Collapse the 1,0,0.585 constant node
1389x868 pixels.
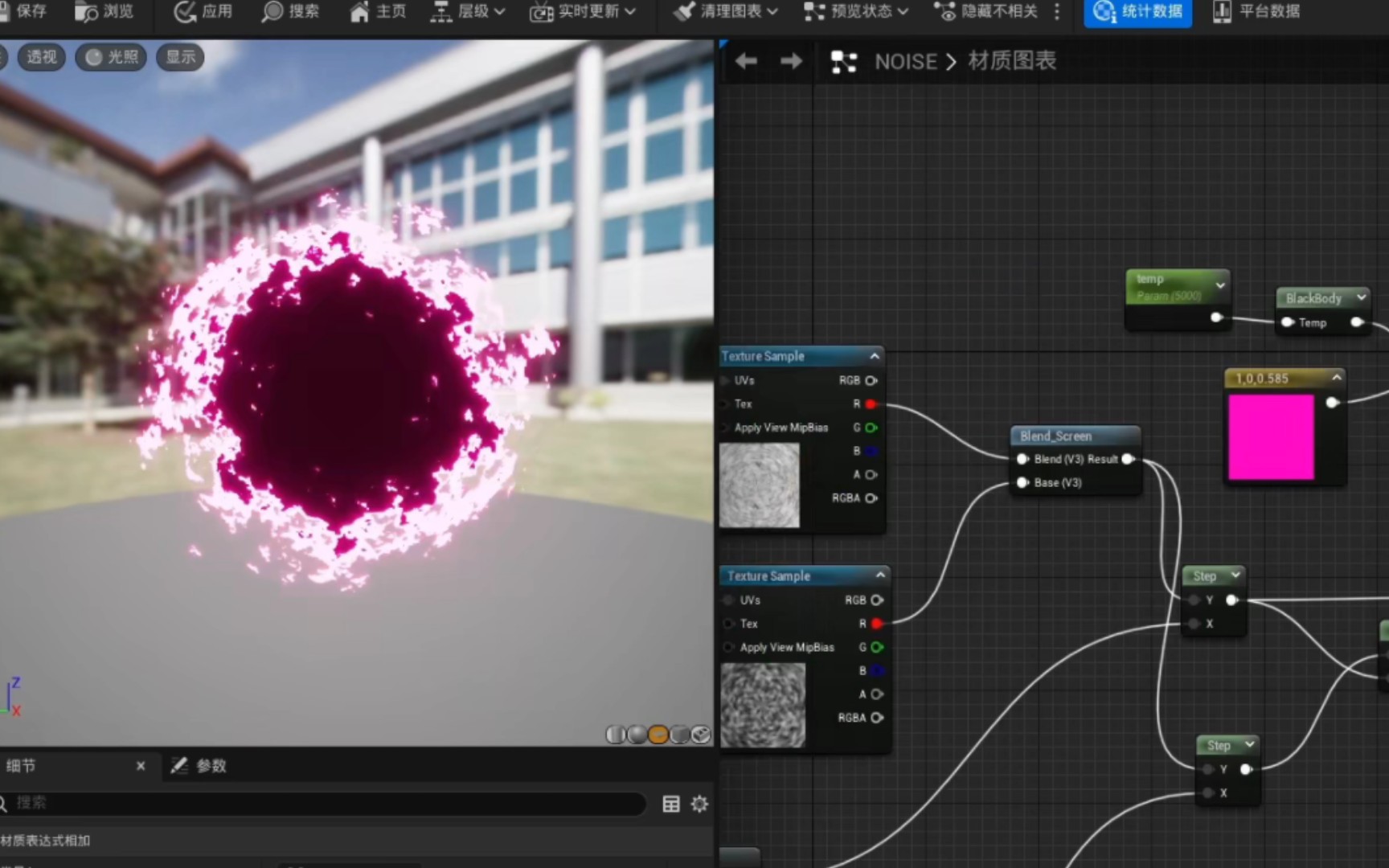tap(1337, 378)
